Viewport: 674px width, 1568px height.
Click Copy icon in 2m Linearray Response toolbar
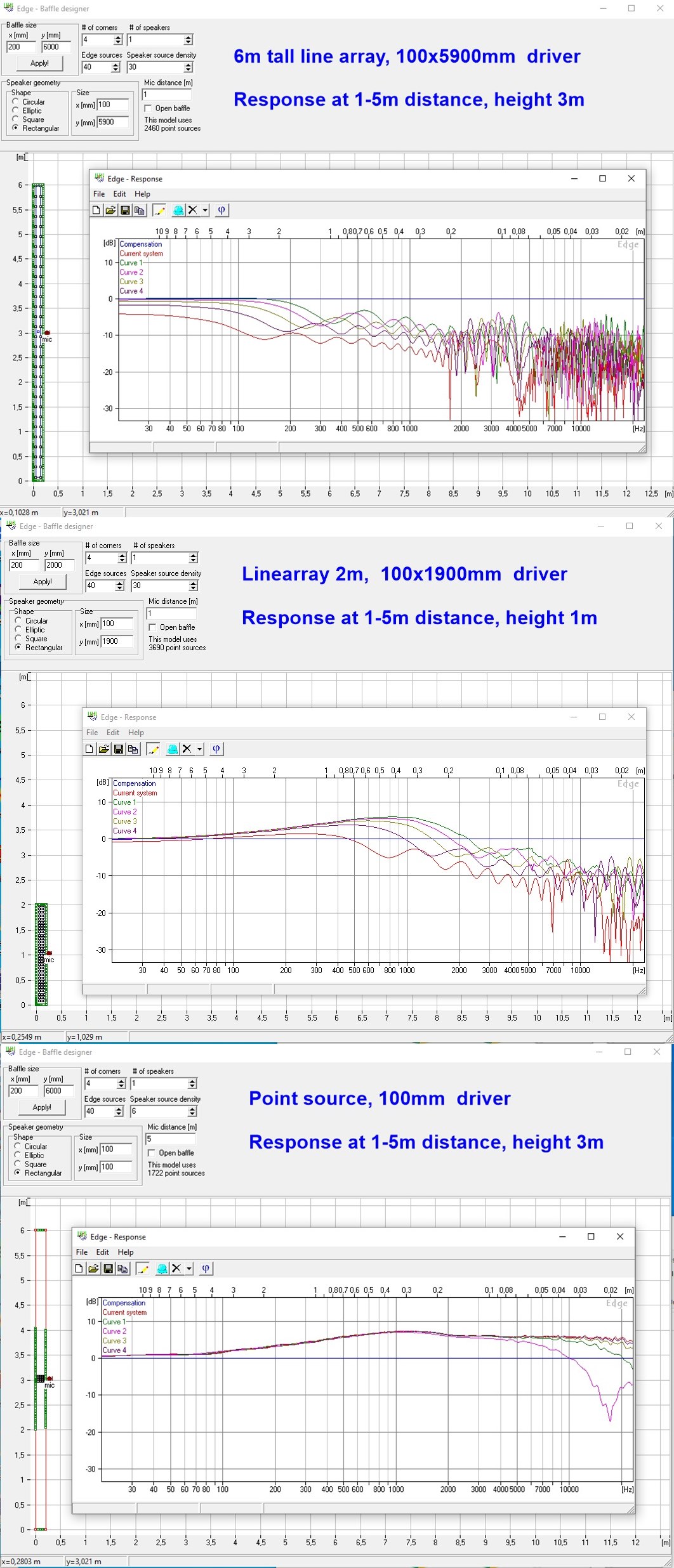133,748
